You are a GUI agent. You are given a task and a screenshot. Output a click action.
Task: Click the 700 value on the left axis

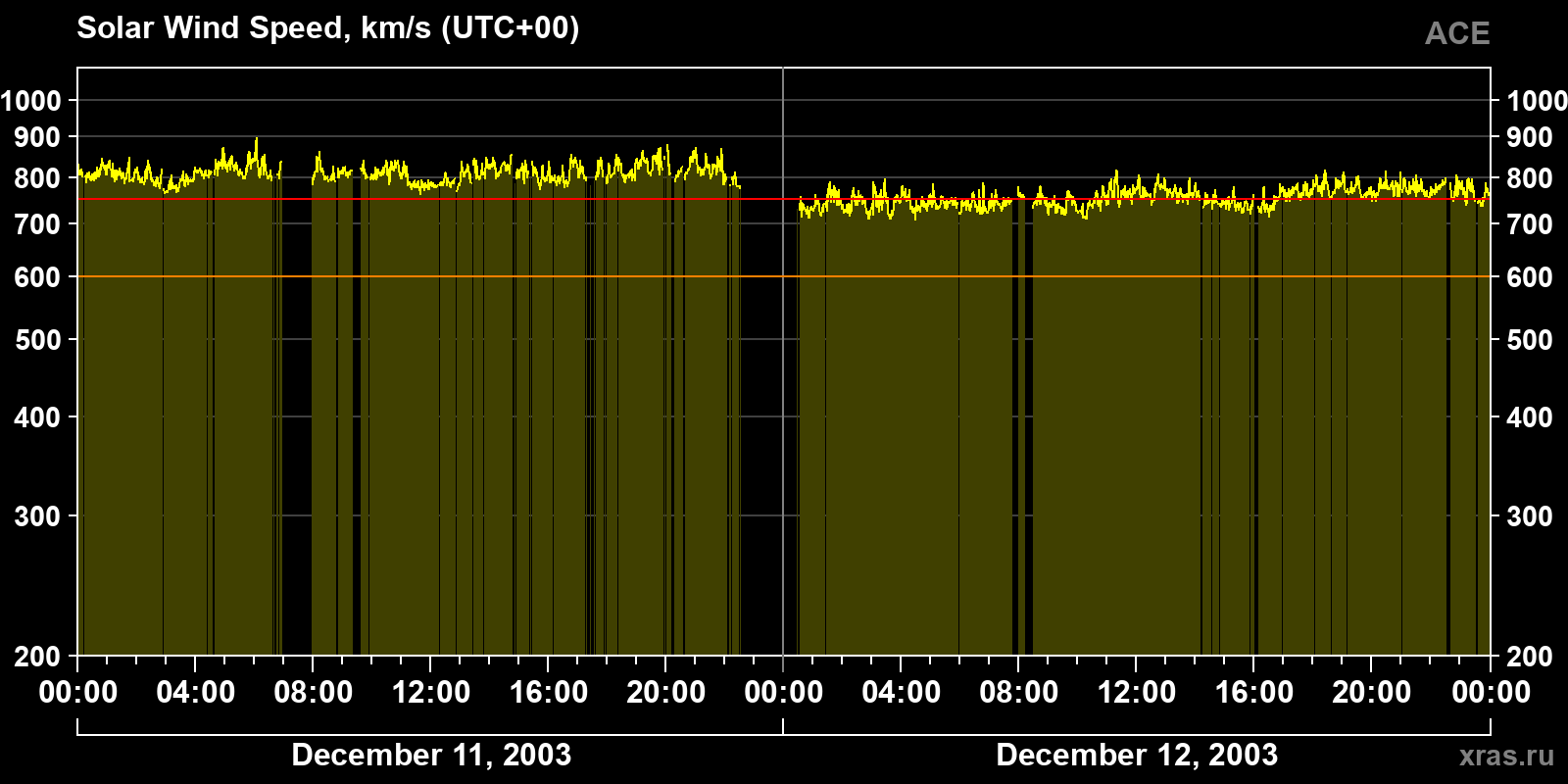[37, 224]
